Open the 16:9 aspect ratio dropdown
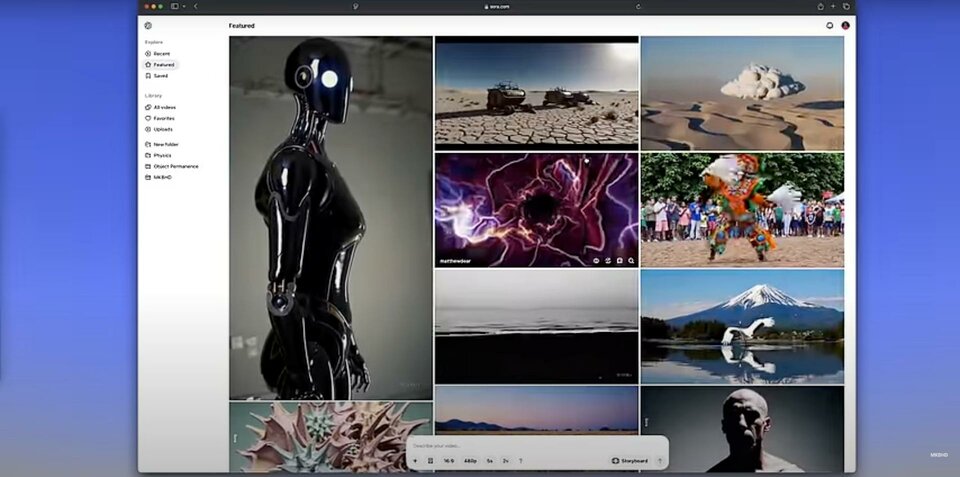The width and height of the screenshot is (960, 477). coord(449,461)
